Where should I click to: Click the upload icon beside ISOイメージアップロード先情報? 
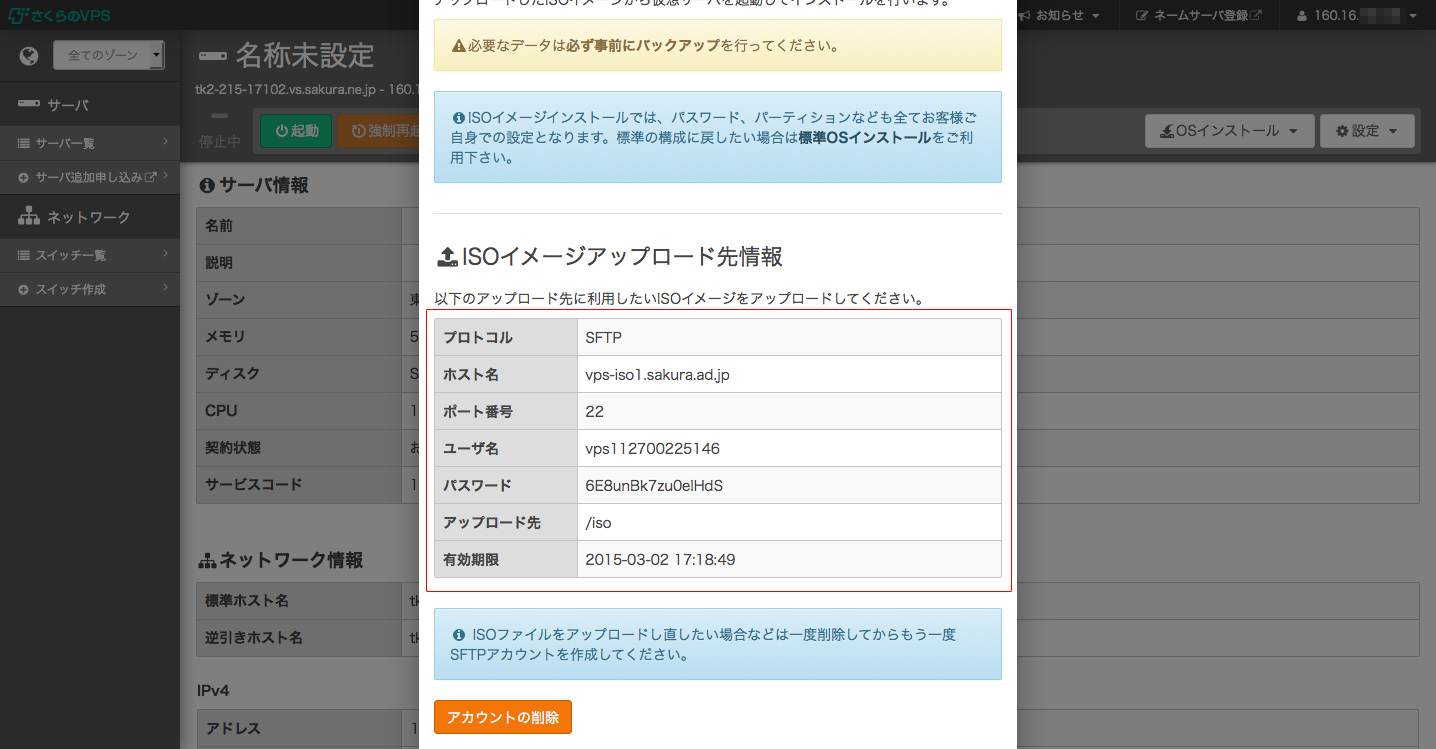pyautogui.click(x=446, y=258)
